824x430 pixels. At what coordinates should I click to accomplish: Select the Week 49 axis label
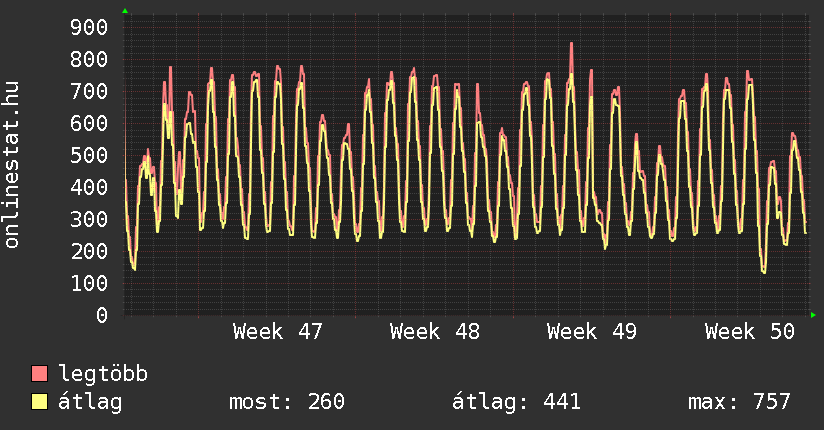click(592, 332)
